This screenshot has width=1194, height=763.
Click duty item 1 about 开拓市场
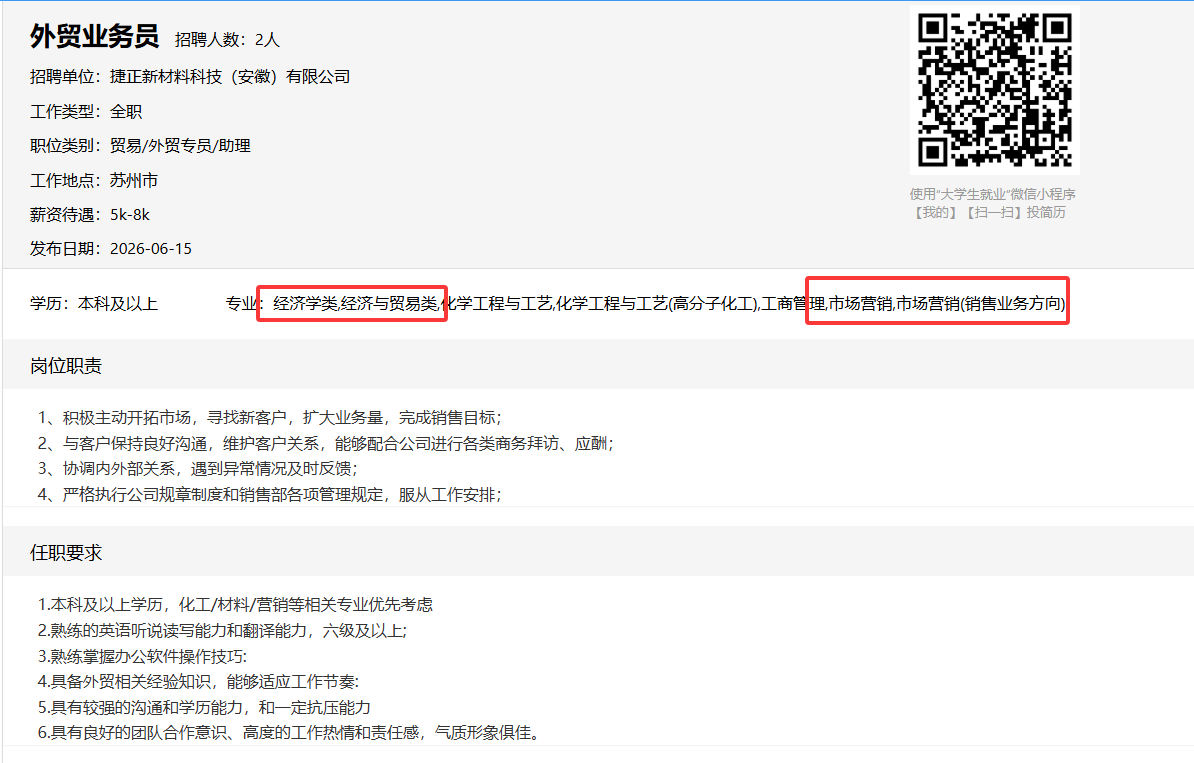270,417
